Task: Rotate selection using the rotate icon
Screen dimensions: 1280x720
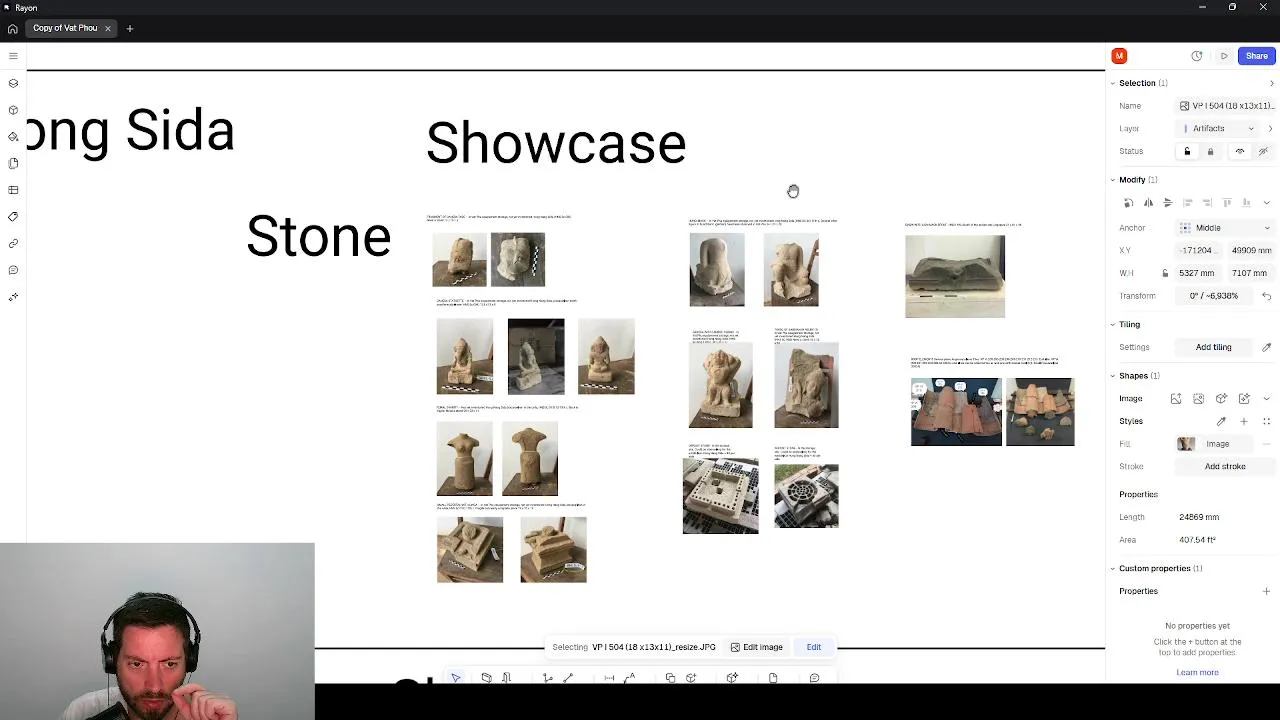Action: tap(1129, 203)
